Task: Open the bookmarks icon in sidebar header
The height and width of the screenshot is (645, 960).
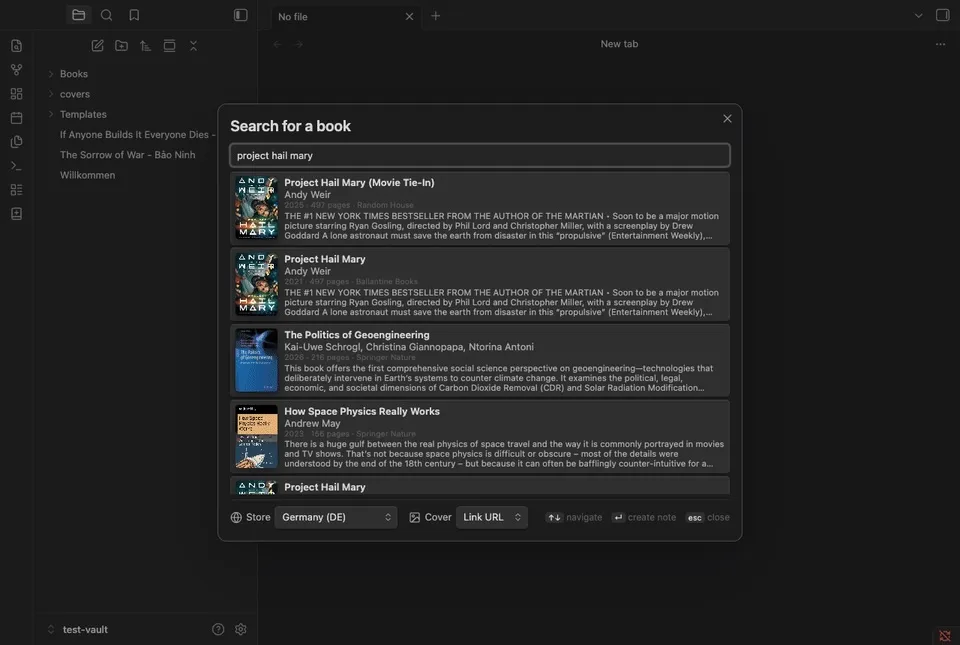Action: [x=134, y=15]
